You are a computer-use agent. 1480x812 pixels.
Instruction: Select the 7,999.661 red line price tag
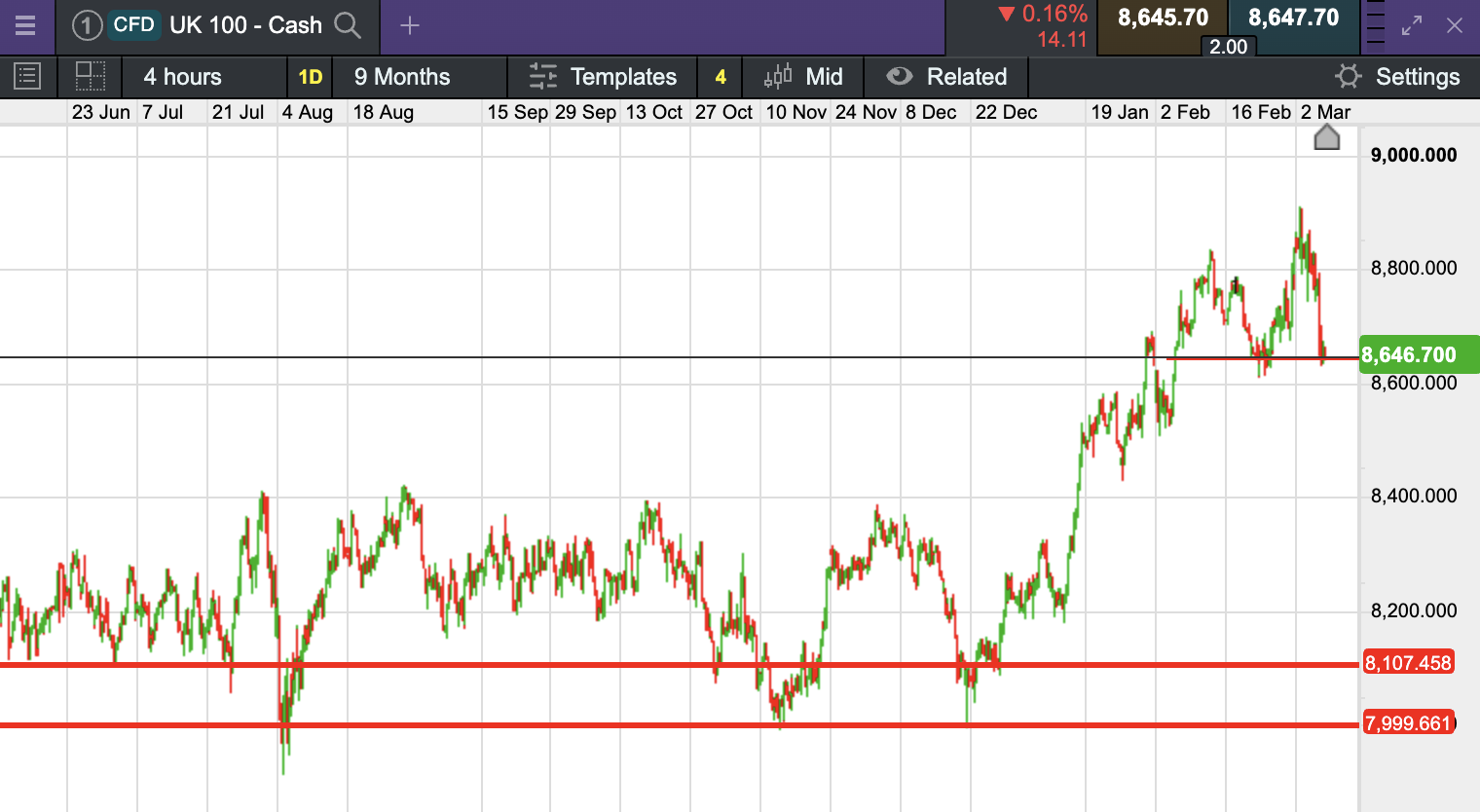point(1408,723)
